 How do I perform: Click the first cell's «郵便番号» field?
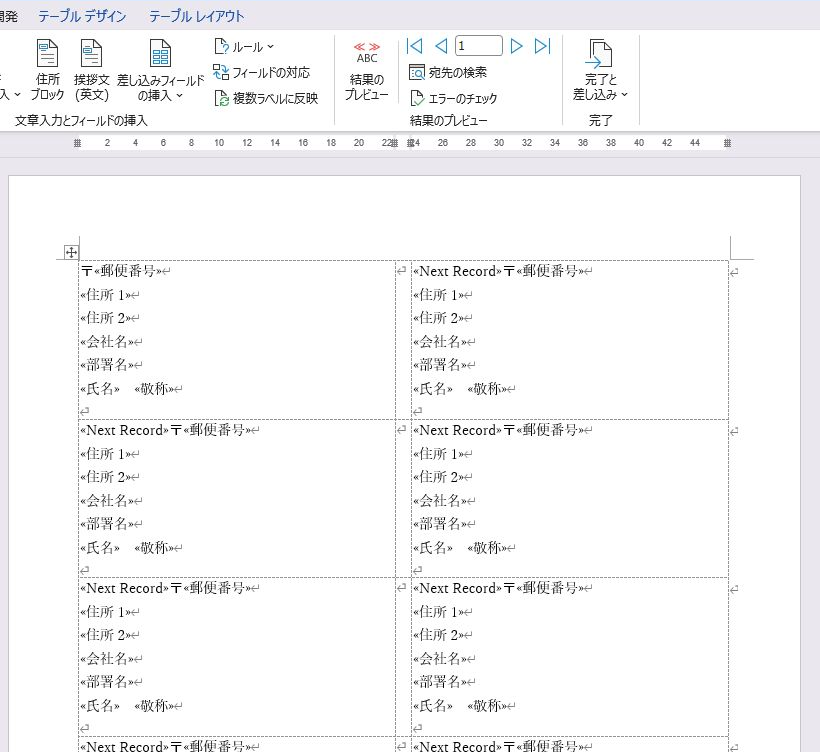pyautogui.click(x=128, y=271)
